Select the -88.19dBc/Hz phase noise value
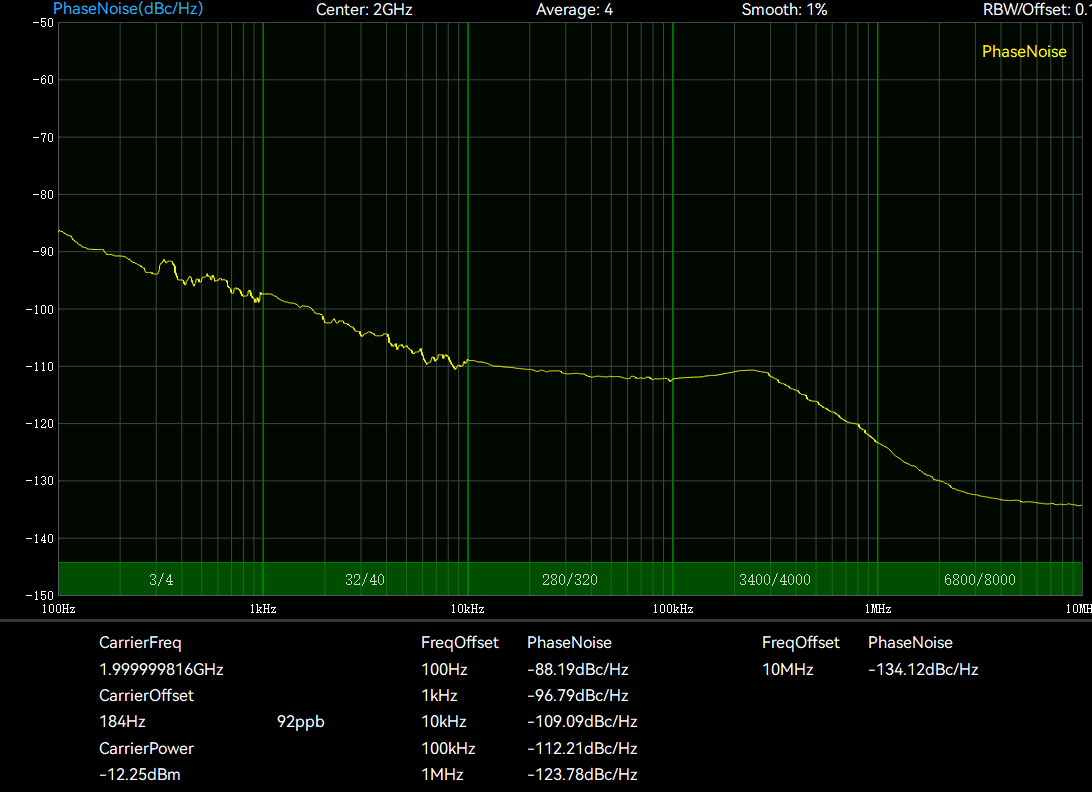This screenshot has height=792, width=1092. click(x=577, y=669)
